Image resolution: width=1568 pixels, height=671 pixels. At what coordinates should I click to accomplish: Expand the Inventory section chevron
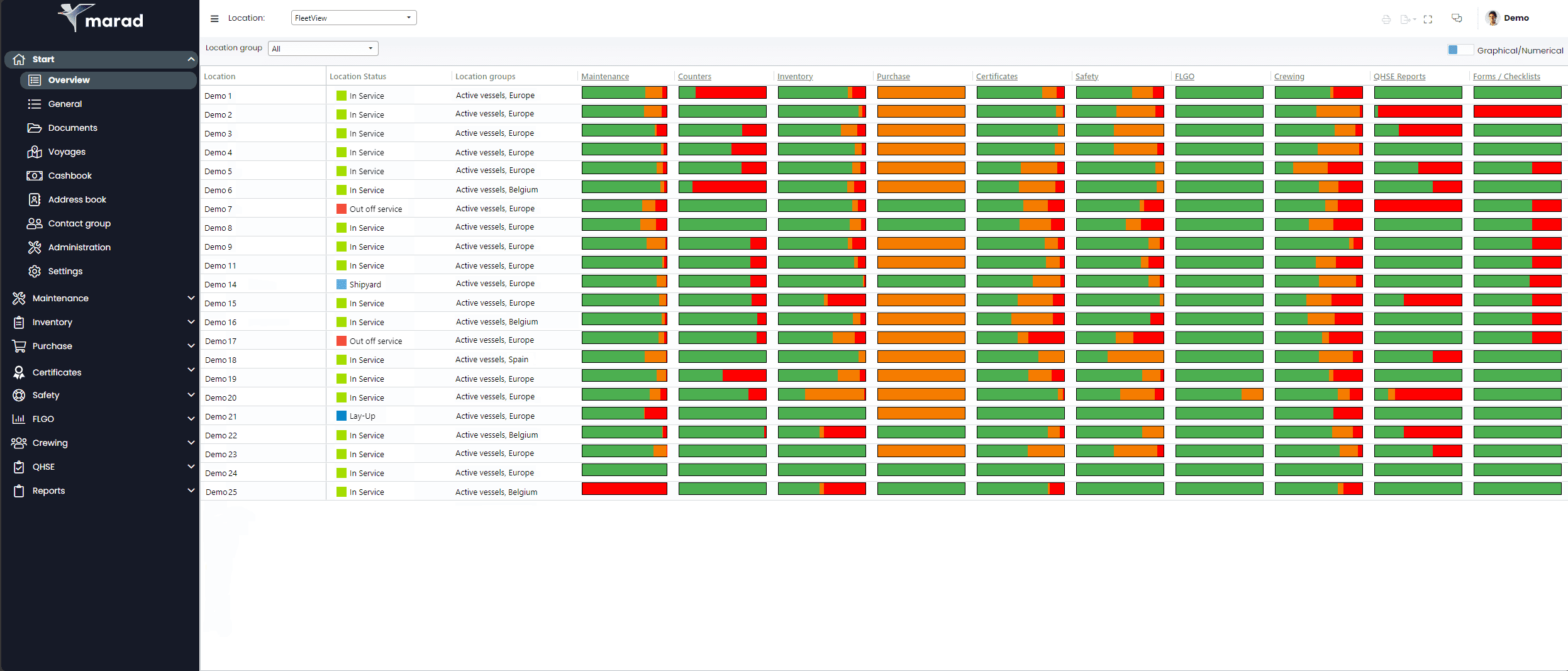coord(191,322)
